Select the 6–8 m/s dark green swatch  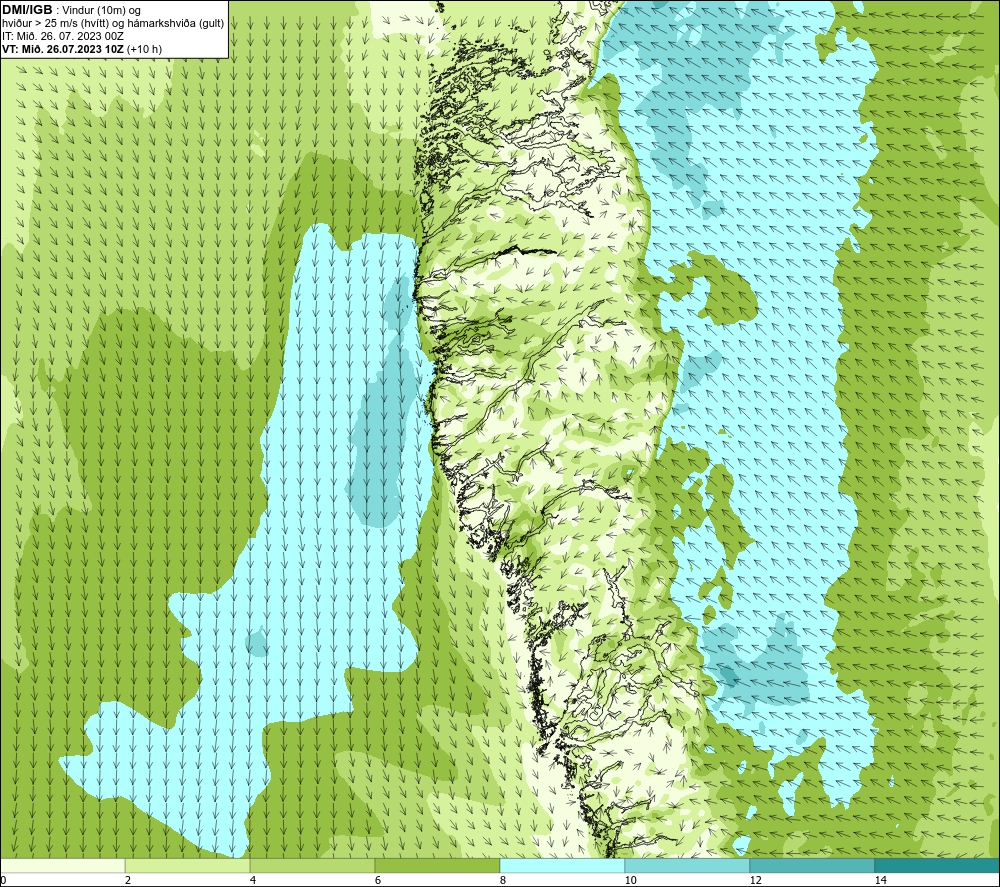pyautogui.click(x=438, y=866)
